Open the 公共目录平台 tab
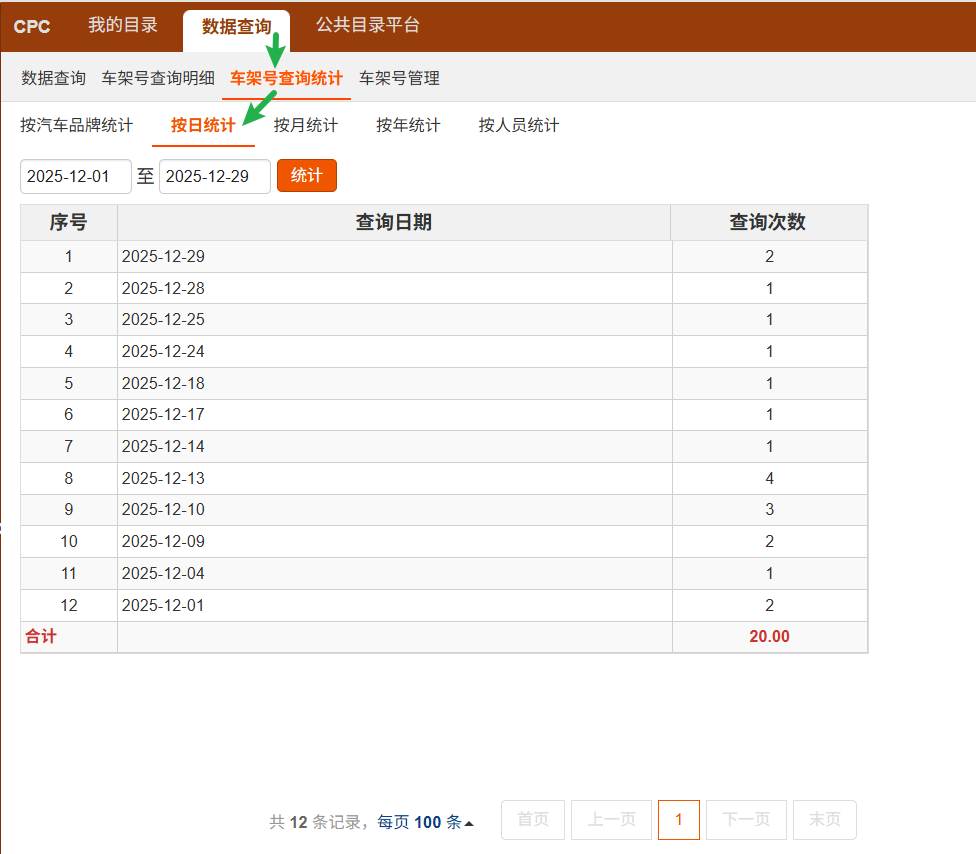This screenshot has height=854, width=976. click(368, 26)
